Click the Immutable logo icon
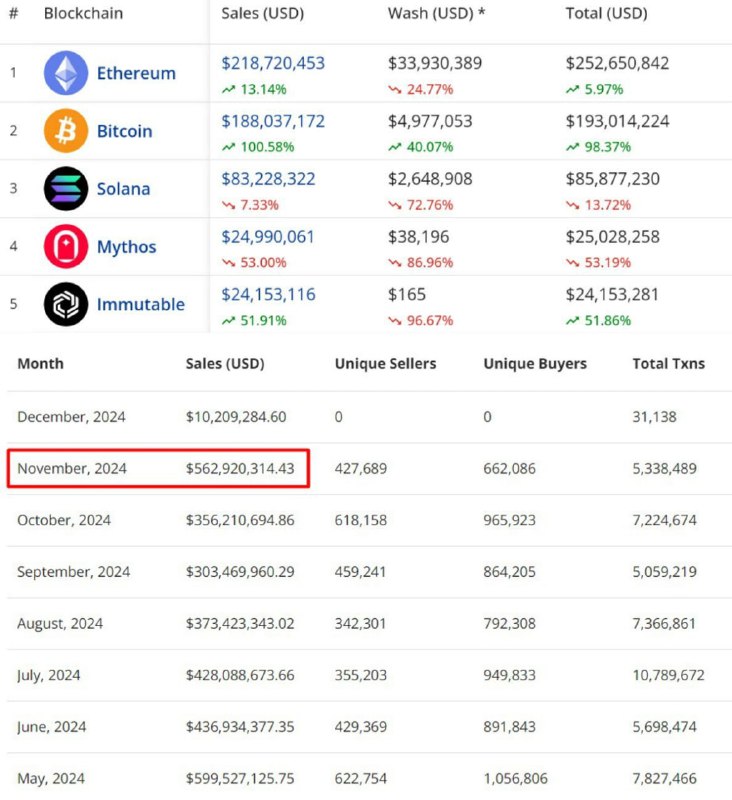This screenshot has width=732, height=800. click(x=66, y=304)
